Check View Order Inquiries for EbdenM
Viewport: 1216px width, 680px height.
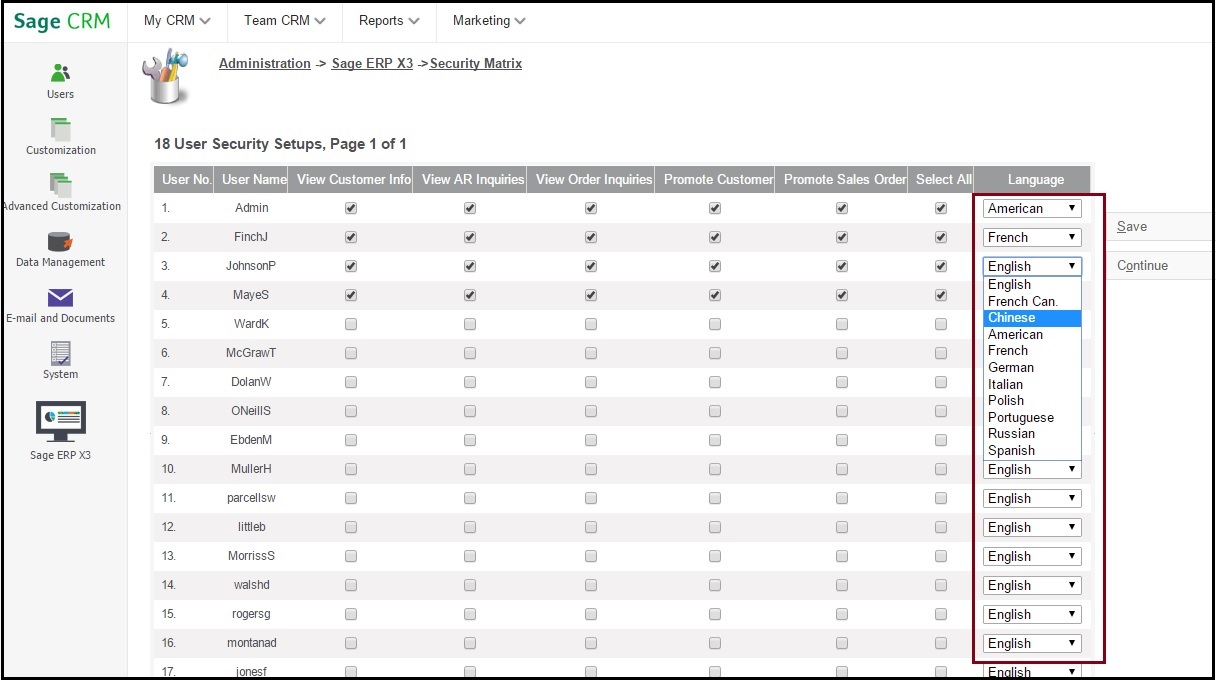point(591,440)
